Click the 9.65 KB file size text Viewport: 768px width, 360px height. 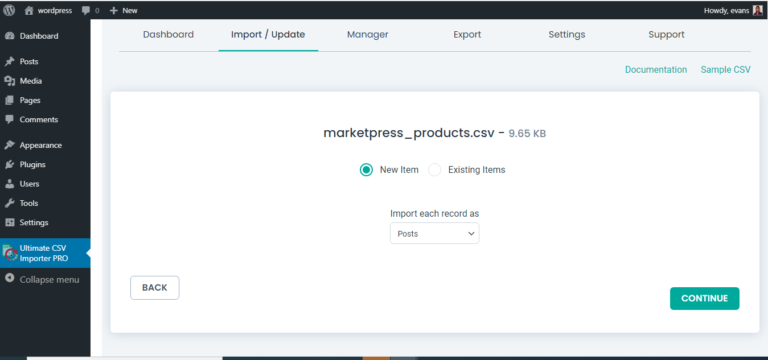pos(527,134)
